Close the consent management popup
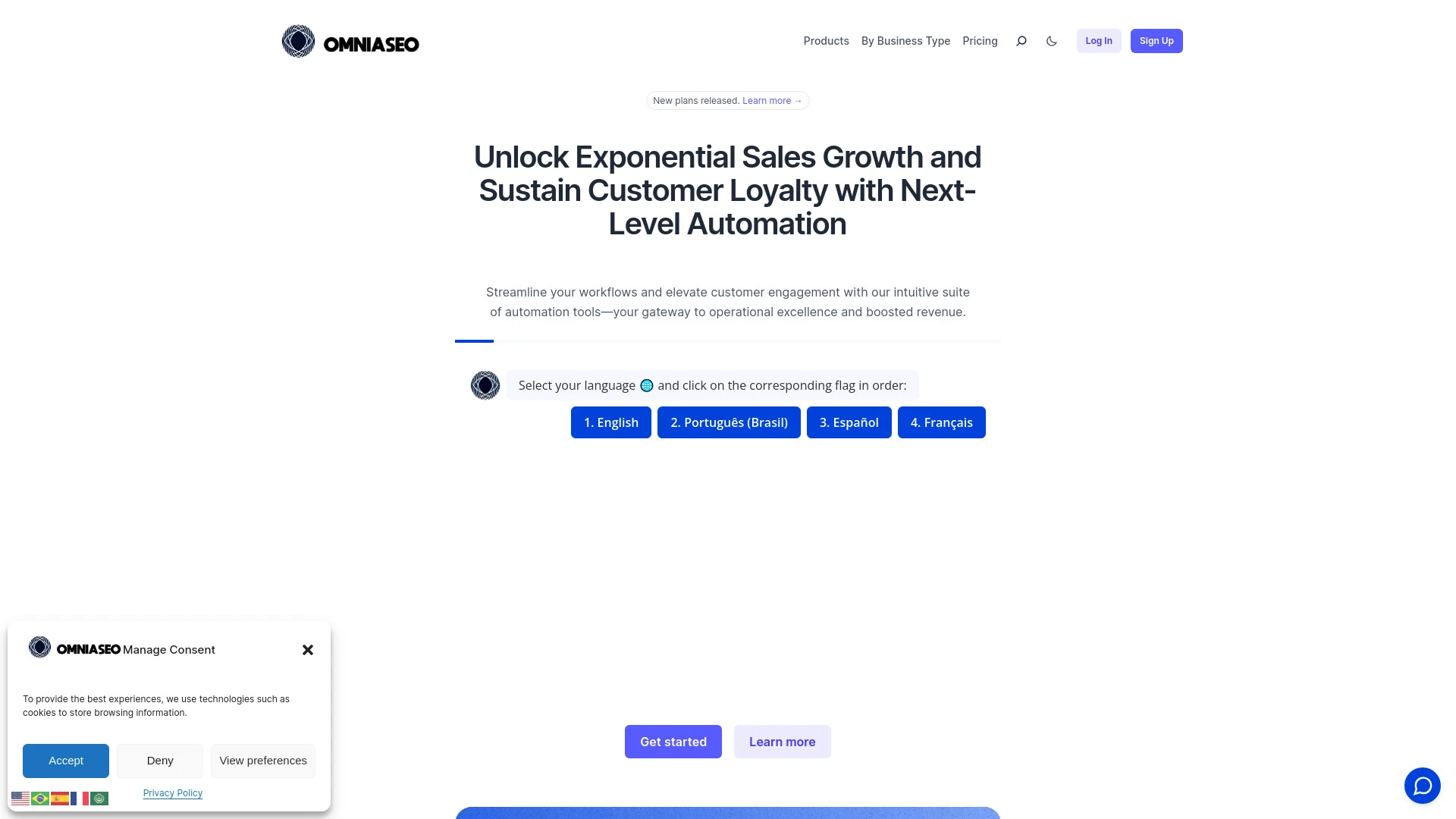The height and width of the screenshot is (819, 1456). [308, 650]
